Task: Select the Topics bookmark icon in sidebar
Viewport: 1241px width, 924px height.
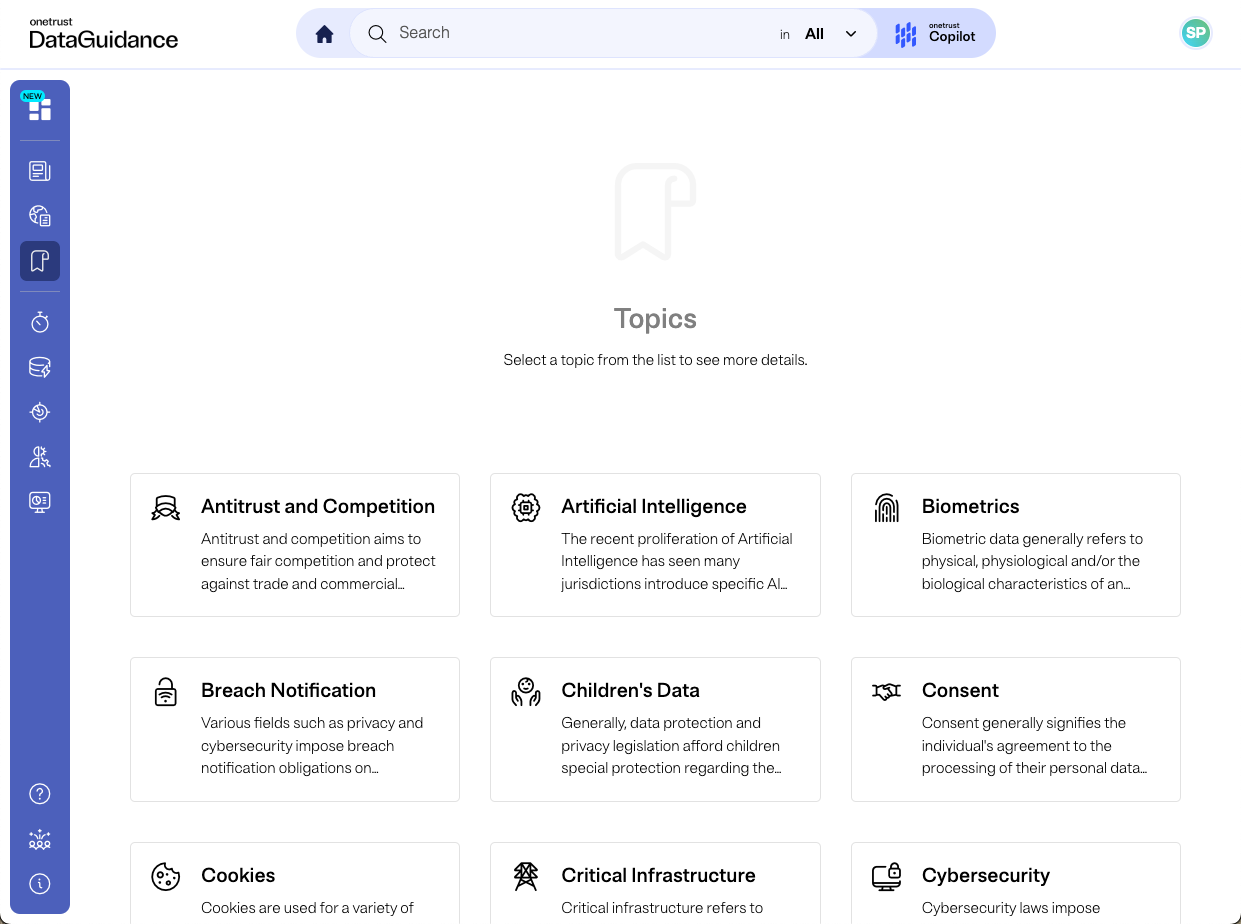Action: coord(40,261)
